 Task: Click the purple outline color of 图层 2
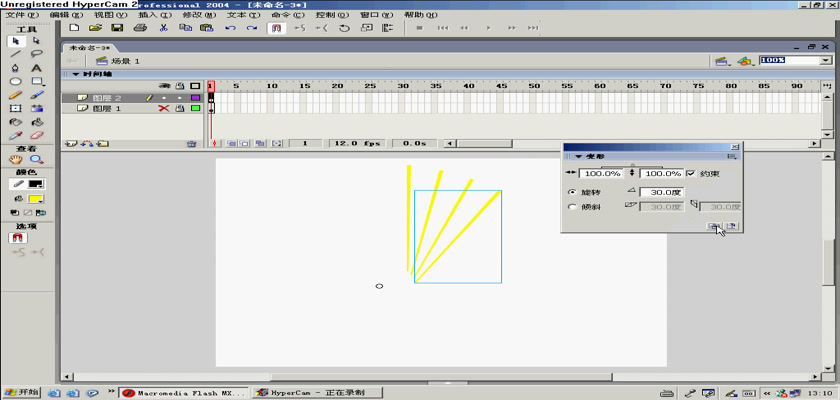tap(195, 98)
